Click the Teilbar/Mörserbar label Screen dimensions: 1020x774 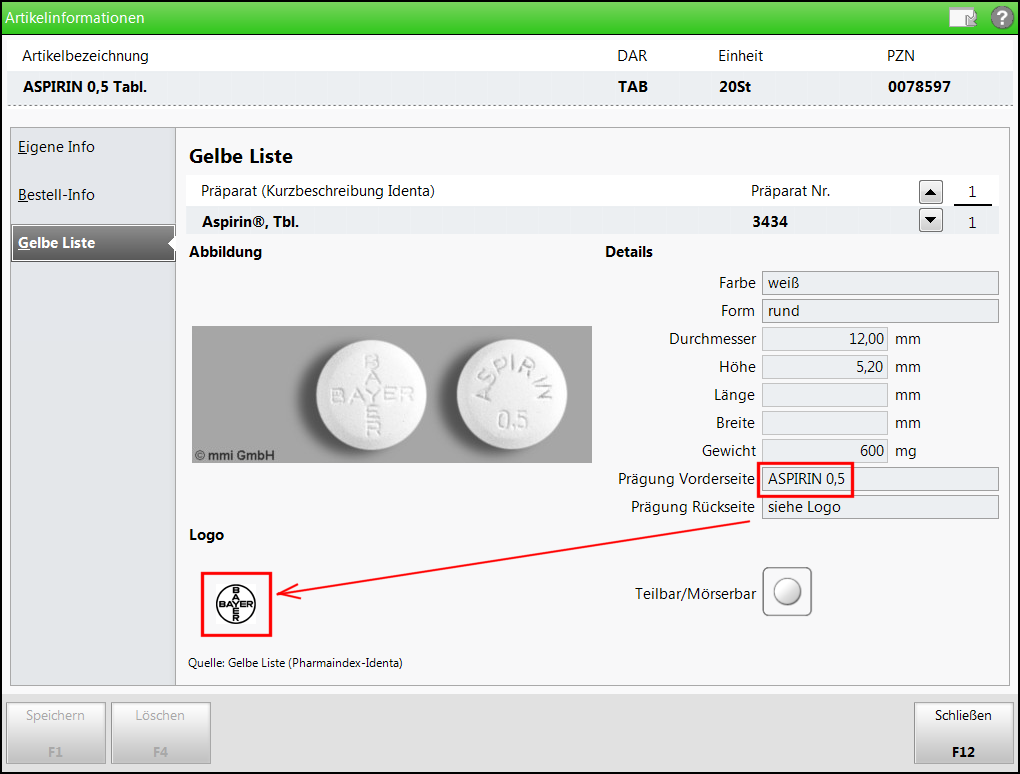click(695, 594)
